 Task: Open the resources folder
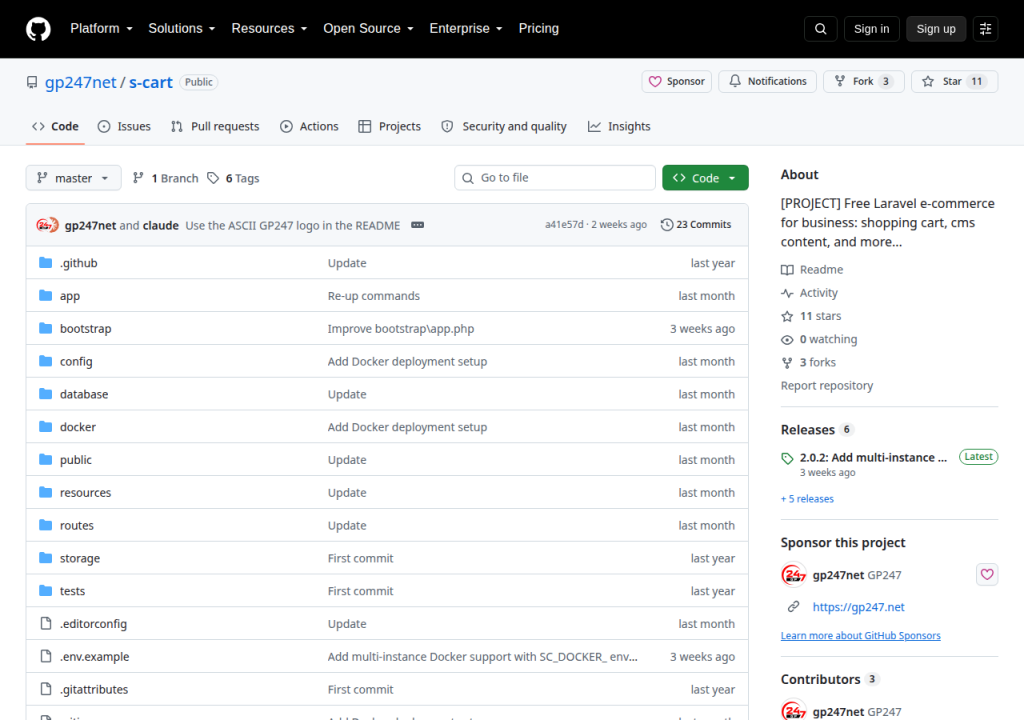click(x=86, y=493)
